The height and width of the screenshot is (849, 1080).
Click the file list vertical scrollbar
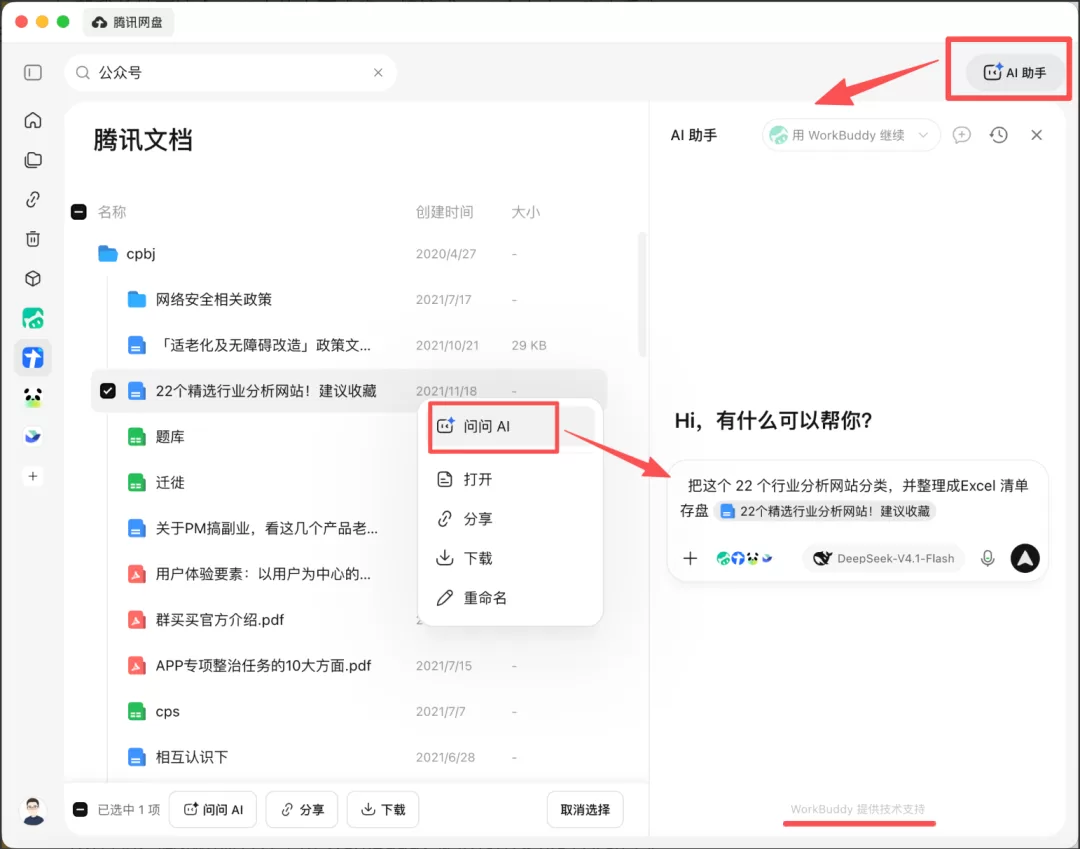tap(642, 295)
